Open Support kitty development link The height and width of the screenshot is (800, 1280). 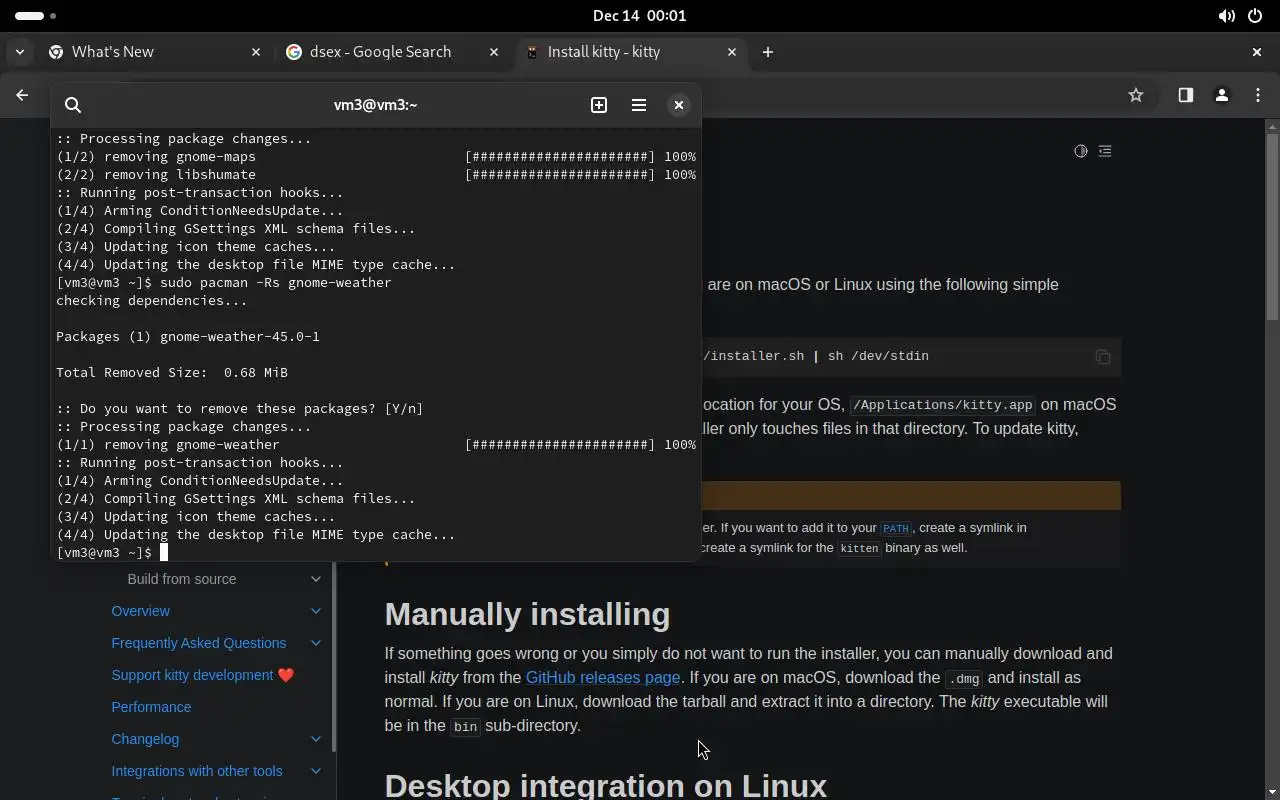tap(203, 675)
